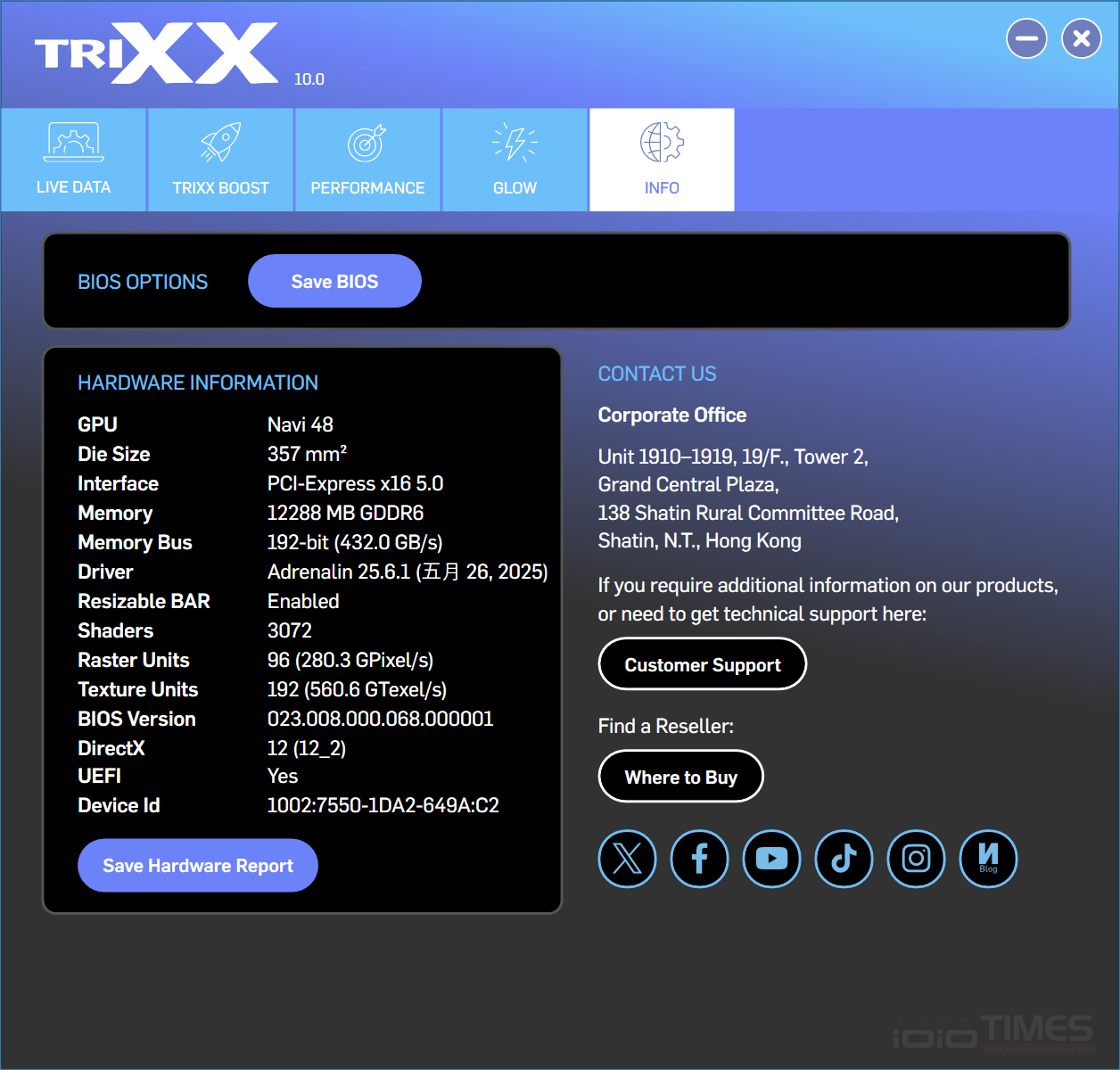Select the INFO tab

click(662, 160)
